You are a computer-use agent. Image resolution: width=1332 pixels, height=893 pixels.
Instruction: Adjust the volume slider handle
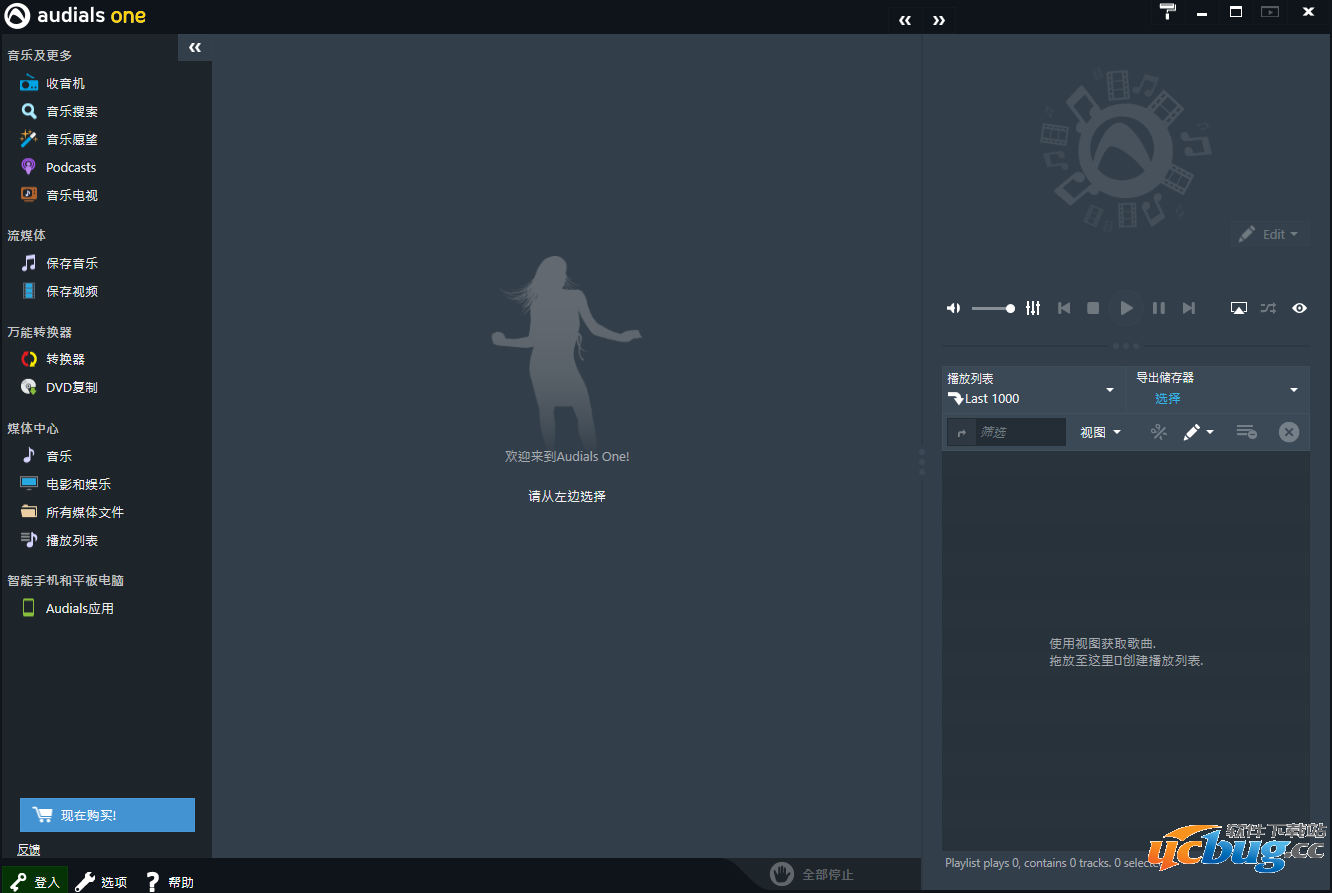point(1010,308)
